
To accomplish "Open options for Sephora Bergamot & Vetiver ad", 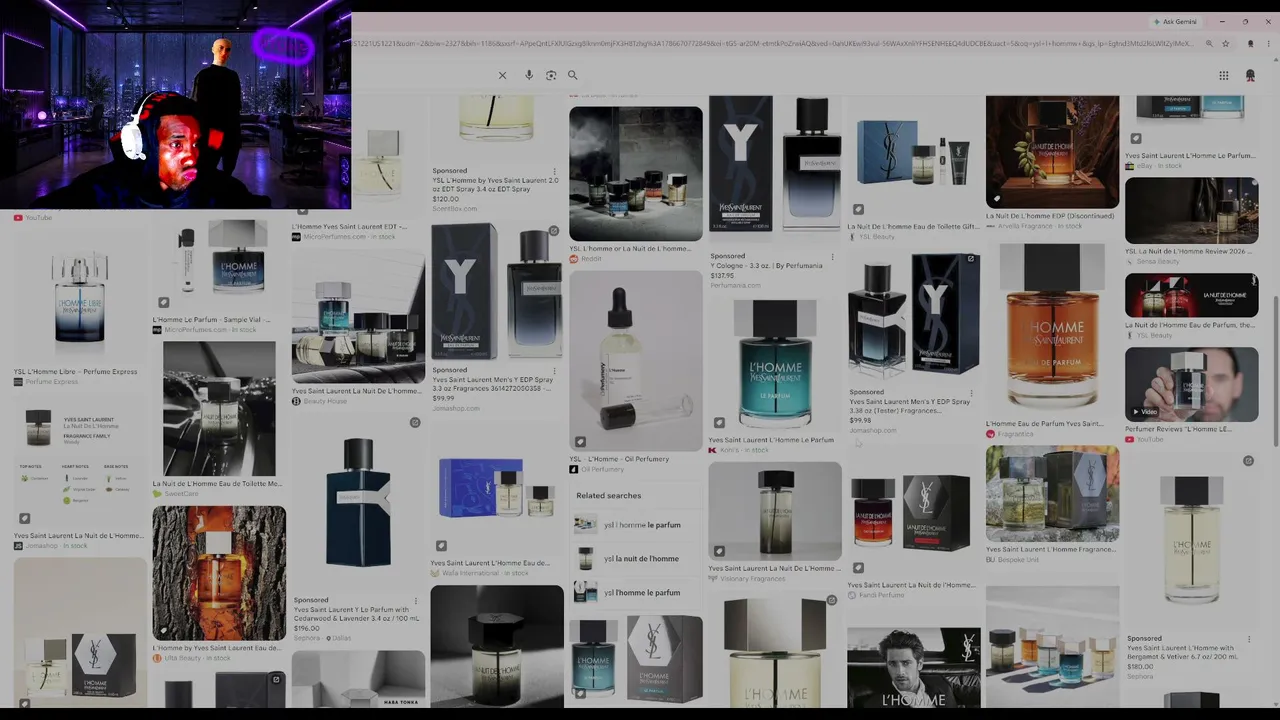I will tap(1249, 638).
